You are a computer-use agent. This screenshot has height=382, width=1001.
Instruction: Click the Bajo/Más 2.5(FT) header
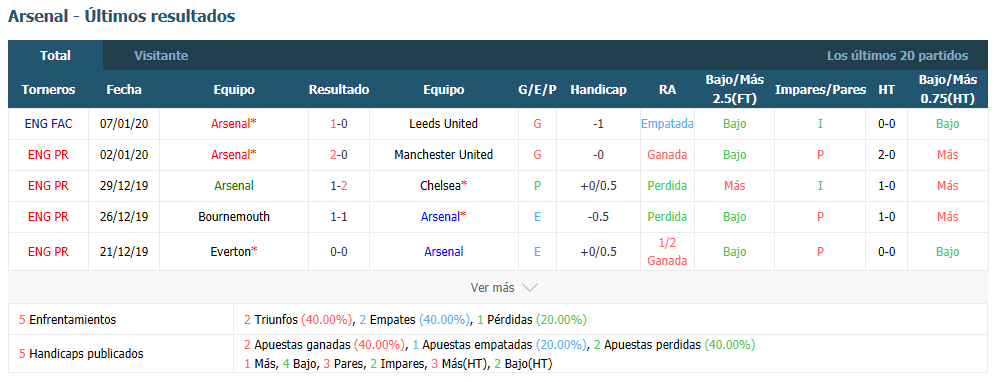pos(734,89)
